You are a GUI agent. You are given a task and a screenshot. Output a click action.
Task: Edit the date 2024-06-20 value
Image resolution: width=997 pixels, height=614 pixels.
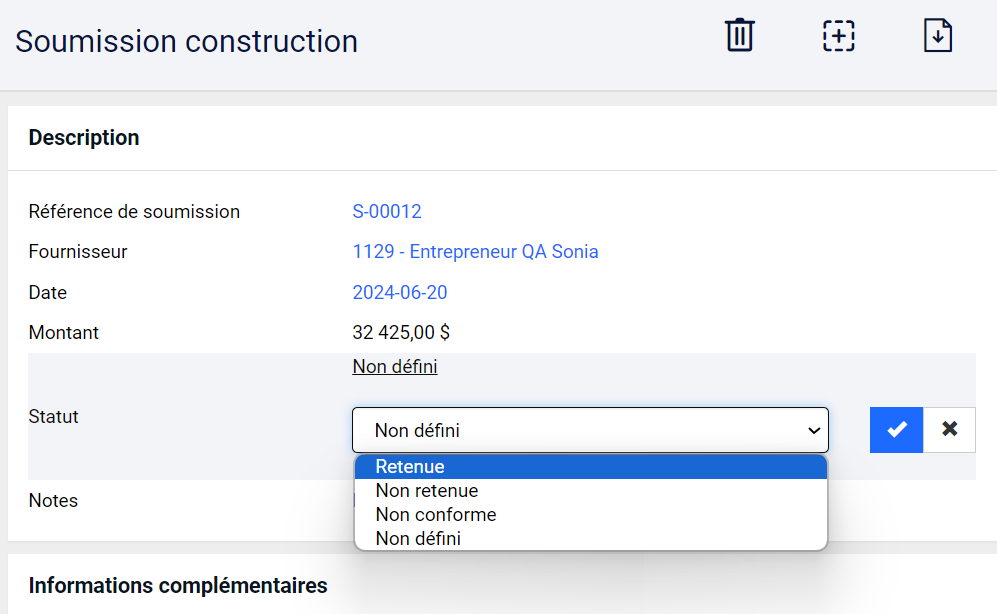(x=399, y=292)
